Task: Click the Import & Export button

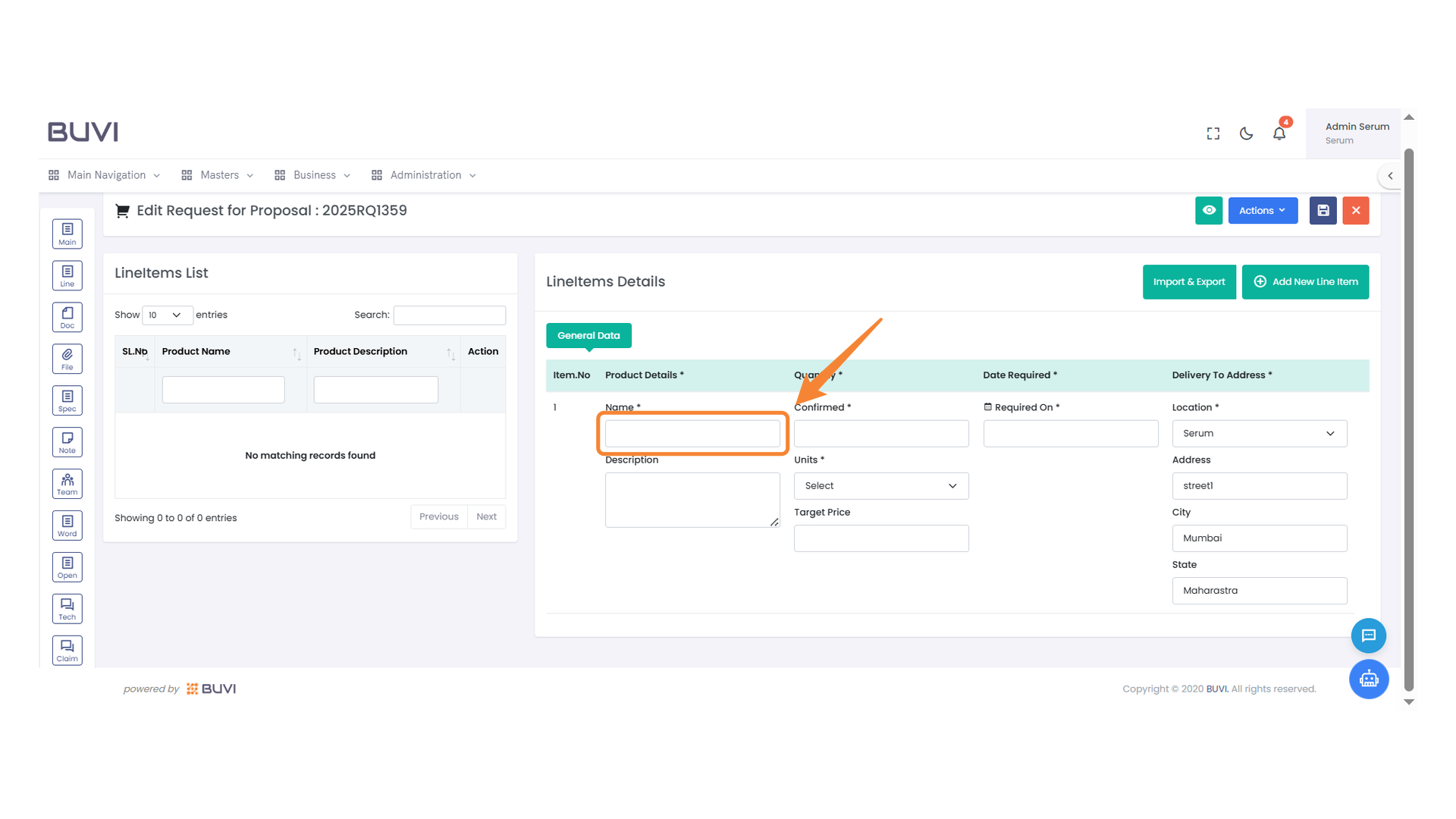Action: tap(1189, 281)
